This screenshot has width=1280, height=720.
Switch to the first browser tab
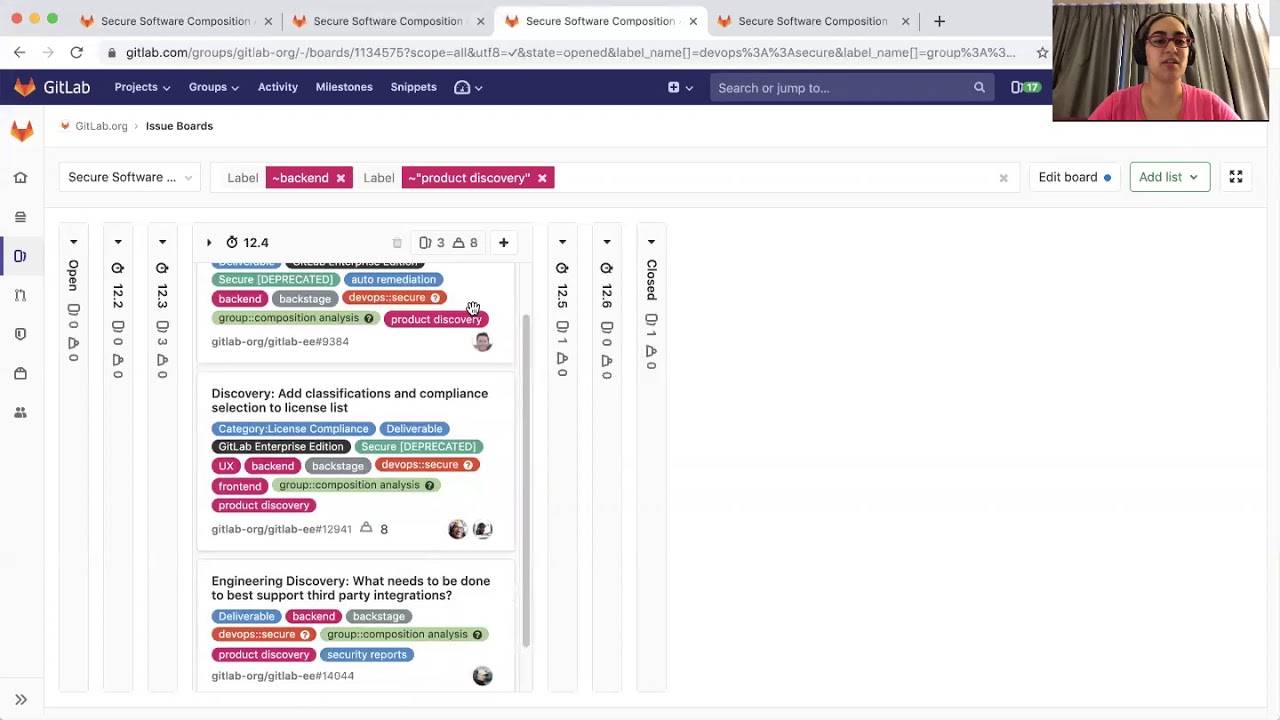coord(175,21)
